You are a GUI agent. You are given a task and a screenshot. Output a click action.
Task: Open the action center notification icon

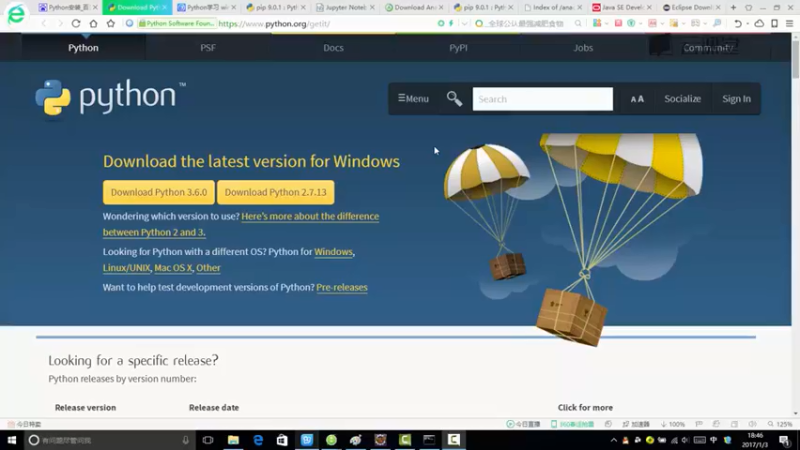click(x=785, y=440)
